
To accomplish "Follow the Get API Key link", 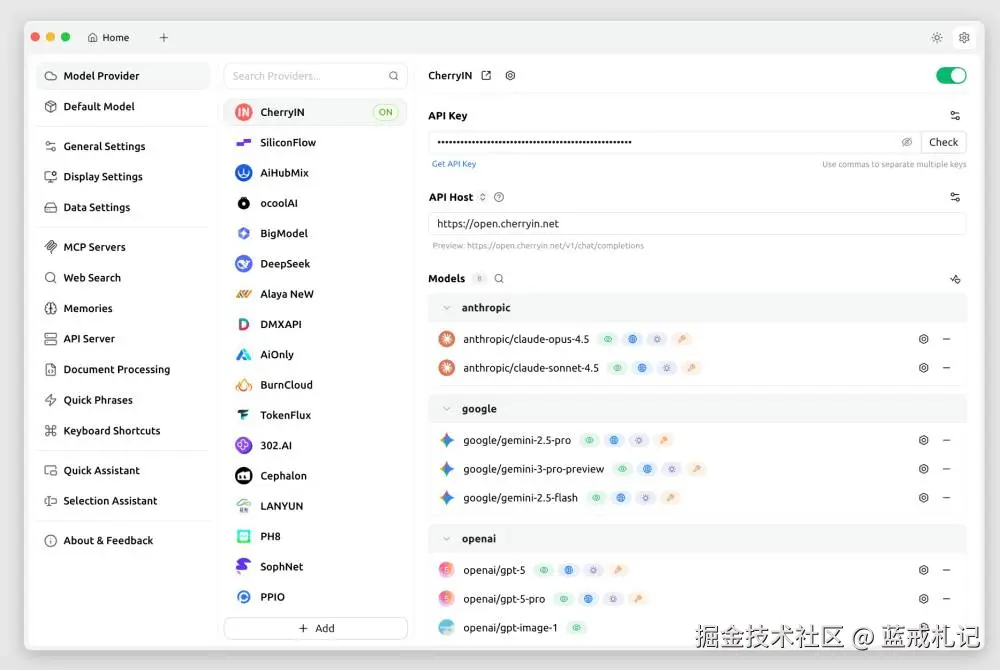I will click(x=454, y=164).
